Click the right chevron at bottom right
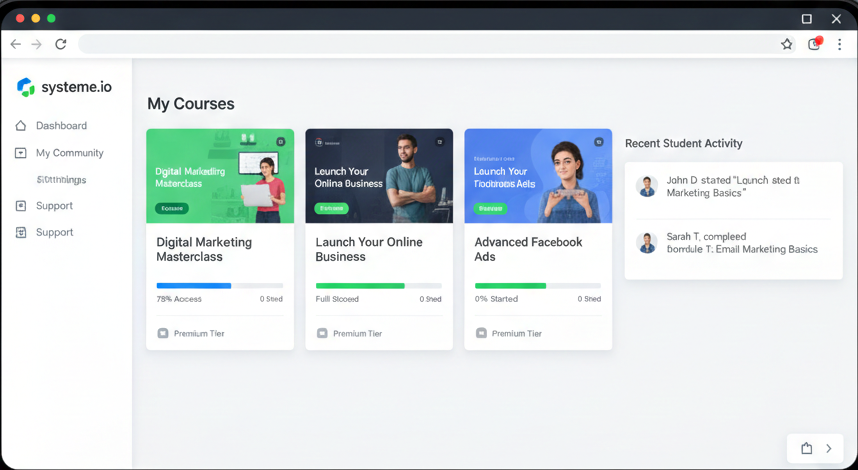Screen dimensions: 858x470 tap(829, 449)
